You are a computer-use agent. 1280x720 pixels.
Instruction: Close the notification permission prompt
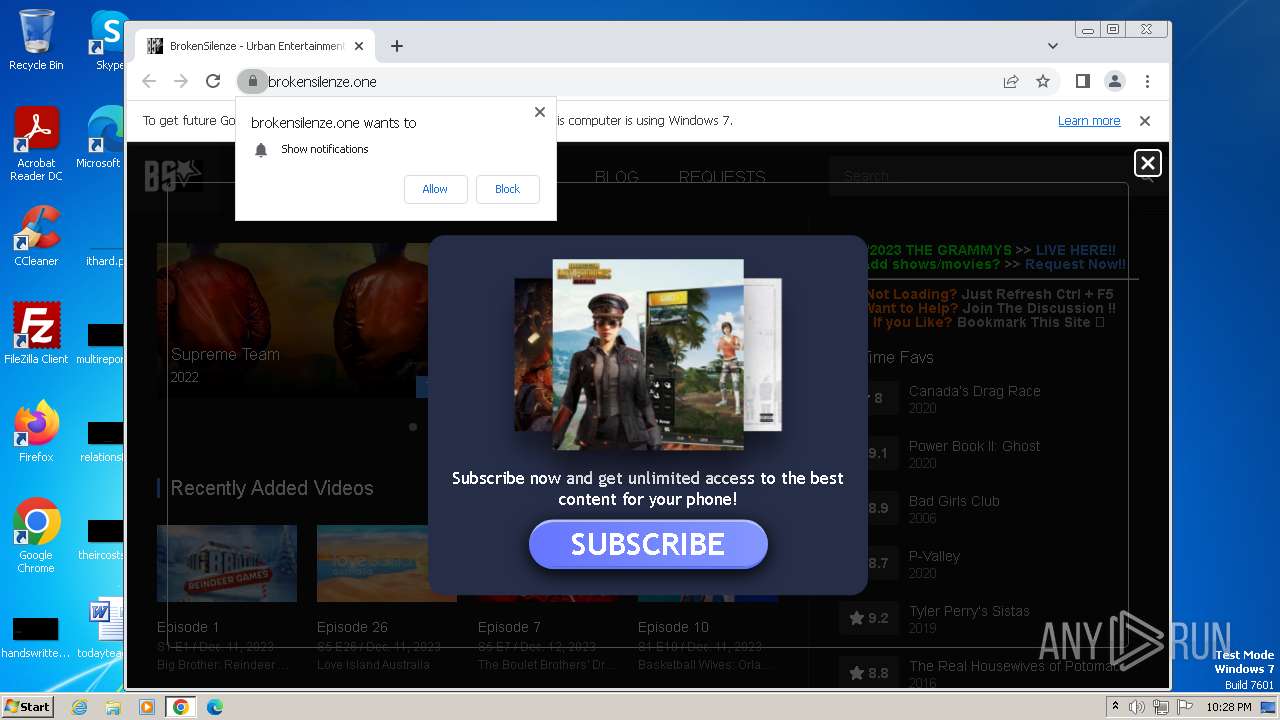click(540, 112)
